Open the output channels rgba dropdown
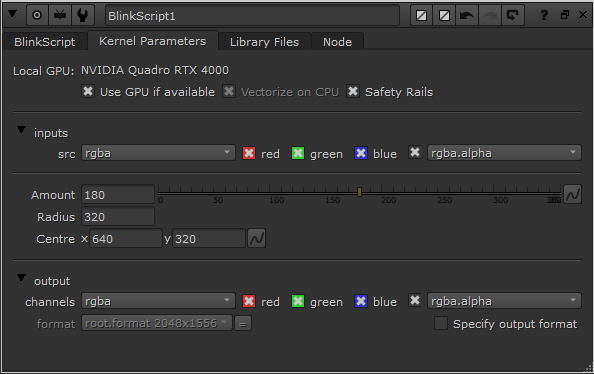594x374 pixels. (x=158, y=301)
